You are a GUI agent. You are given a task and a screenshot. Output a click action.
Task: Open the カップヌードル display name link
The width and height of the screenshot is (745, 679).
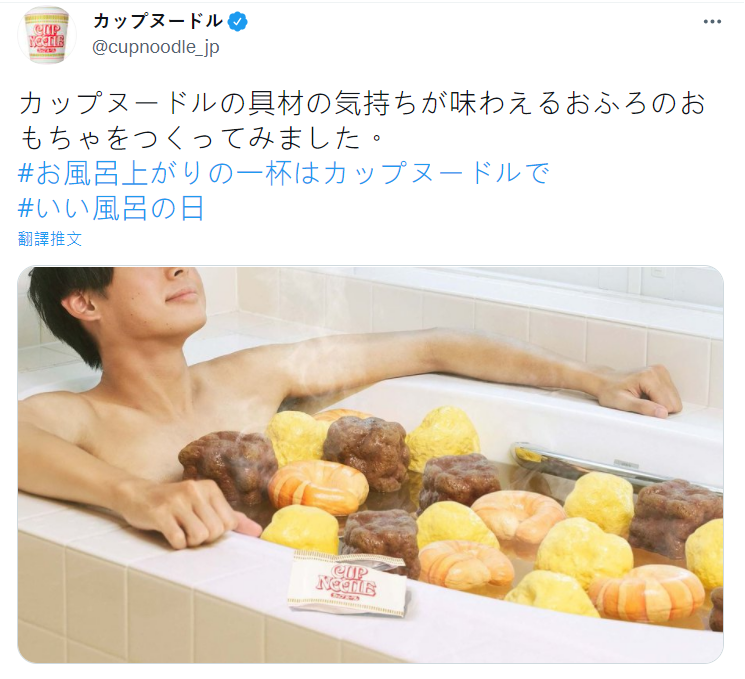(158, 21)
